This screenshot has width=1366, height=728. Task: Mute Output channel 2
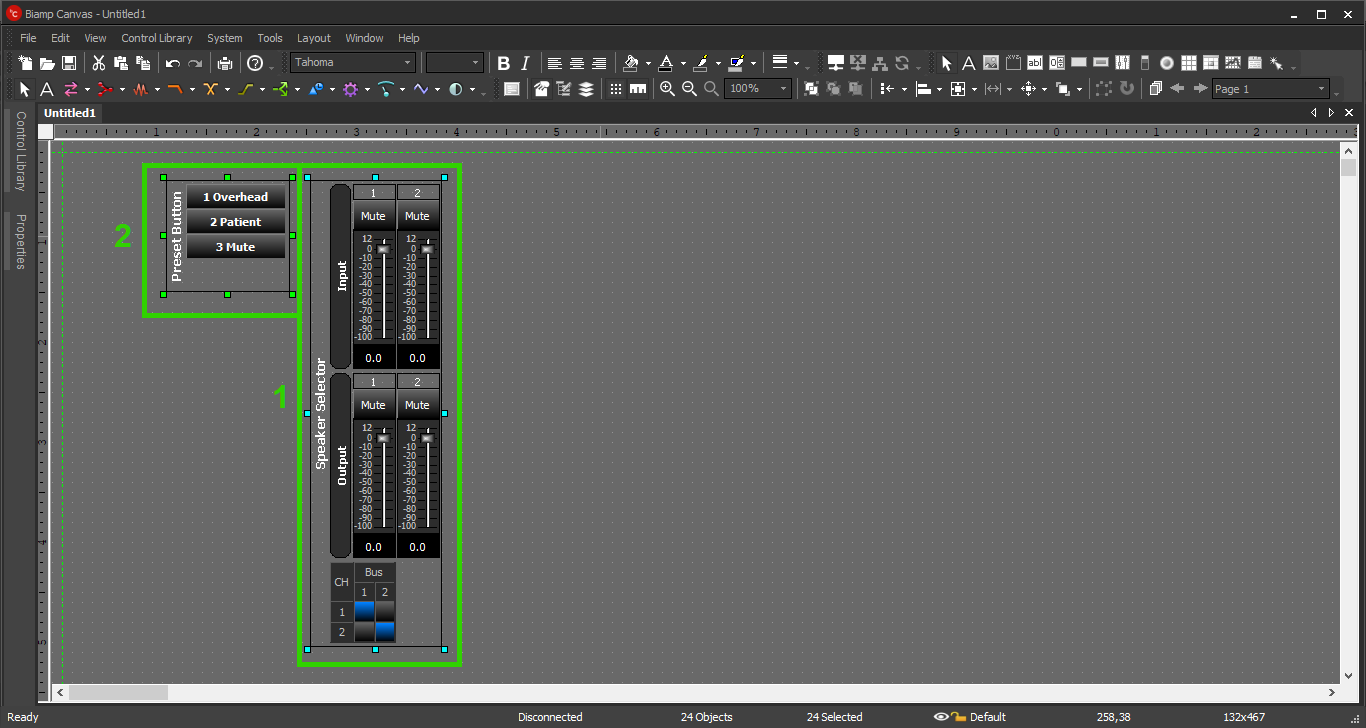(x=417, y=405)
